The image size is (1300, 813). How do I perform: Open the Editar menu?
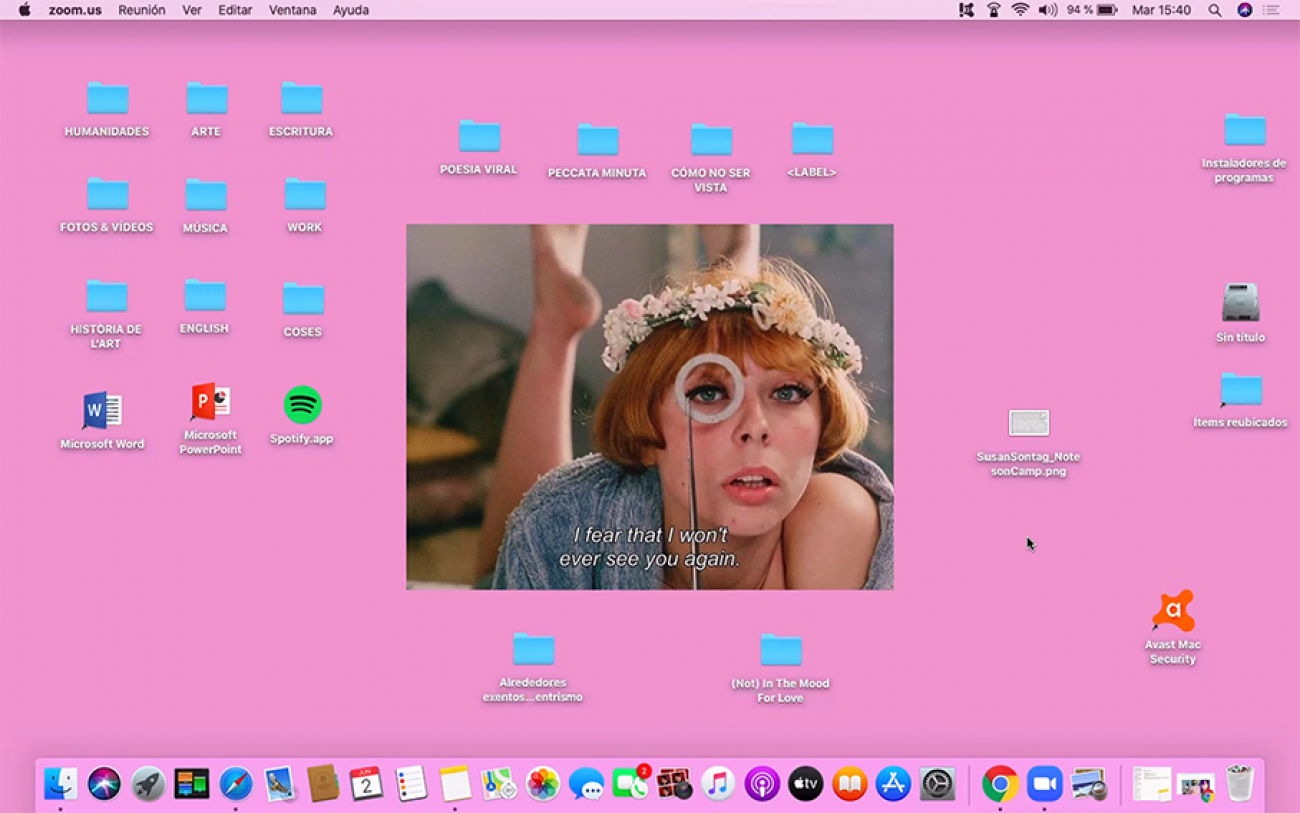tap(235, 10)
